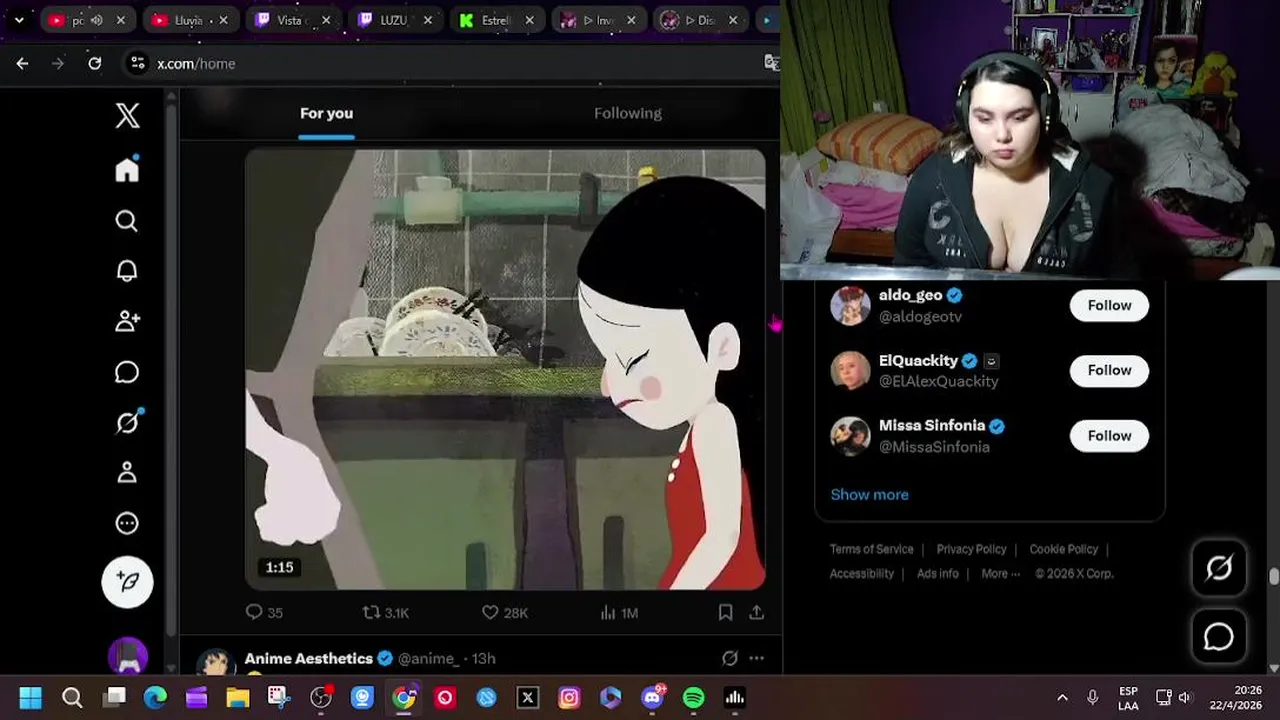Open Notifications bell icon
The width and height of the screenshot is (1280, 720).
tap(127, 271)
